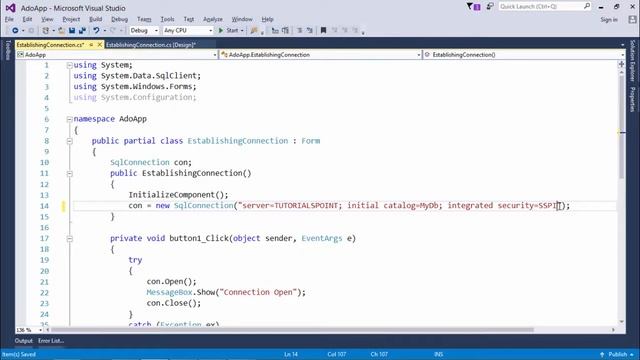
Task: Click the Increase line indent icon
Action: tap(309, 31)
